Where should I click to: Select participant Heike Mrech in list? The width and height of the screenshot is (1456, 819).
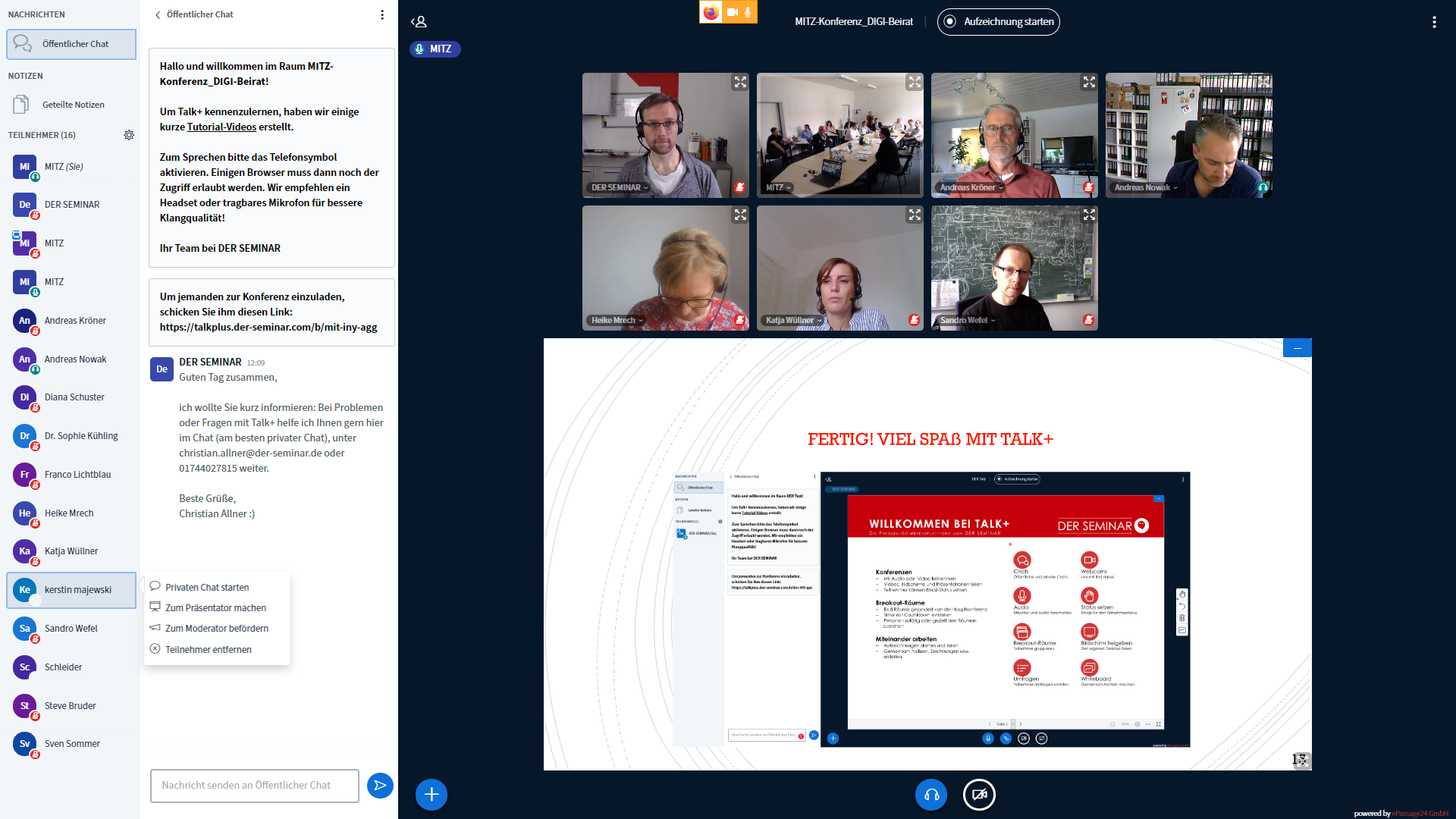click(x=71, y=513)
